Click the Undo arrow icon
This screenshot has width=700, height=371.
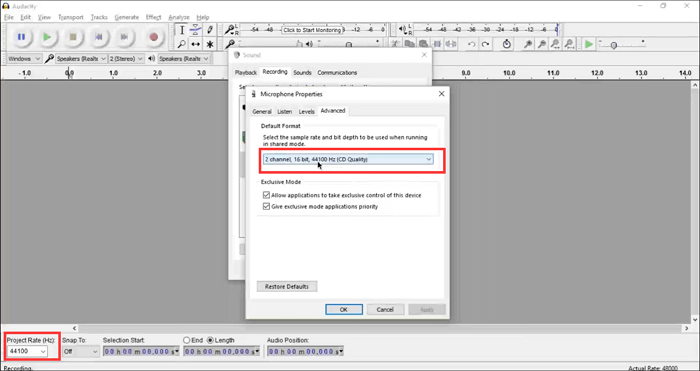click(471, 44)
